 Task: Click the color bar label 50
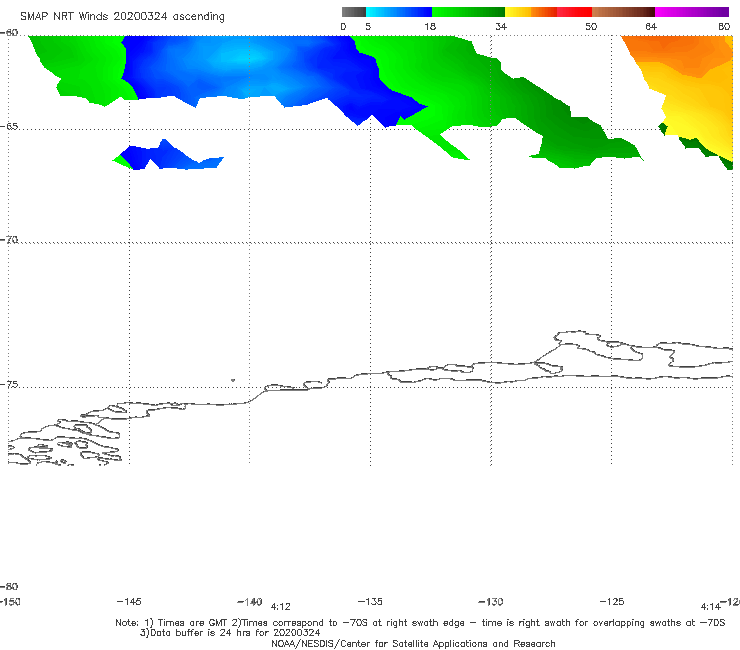click(591, 26)
